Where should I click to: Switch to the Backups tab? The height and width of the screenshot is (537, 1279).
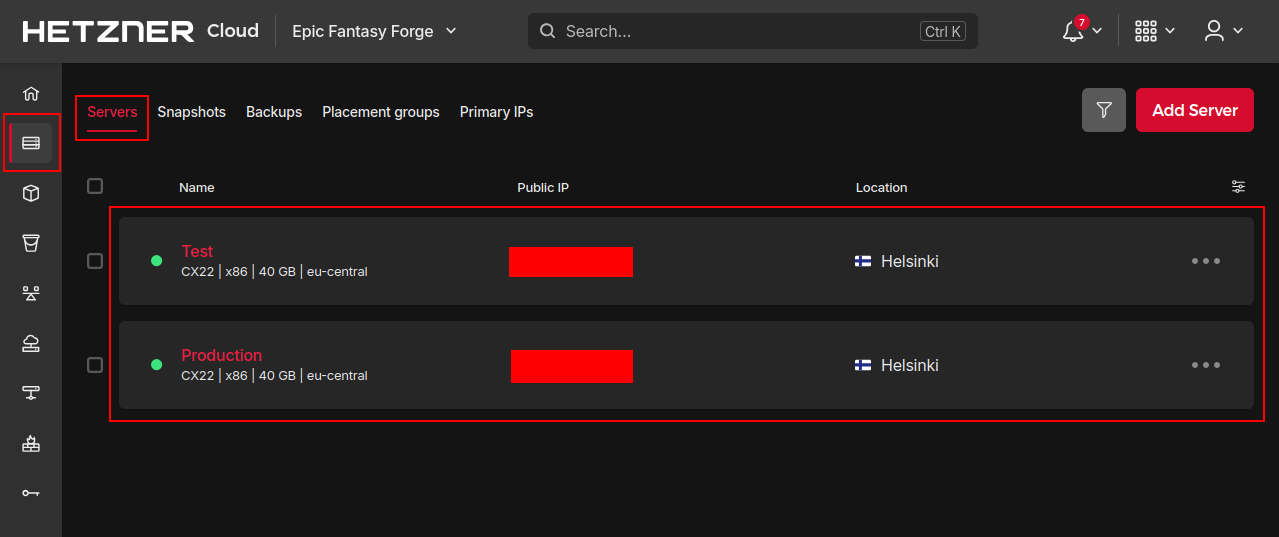274,112
